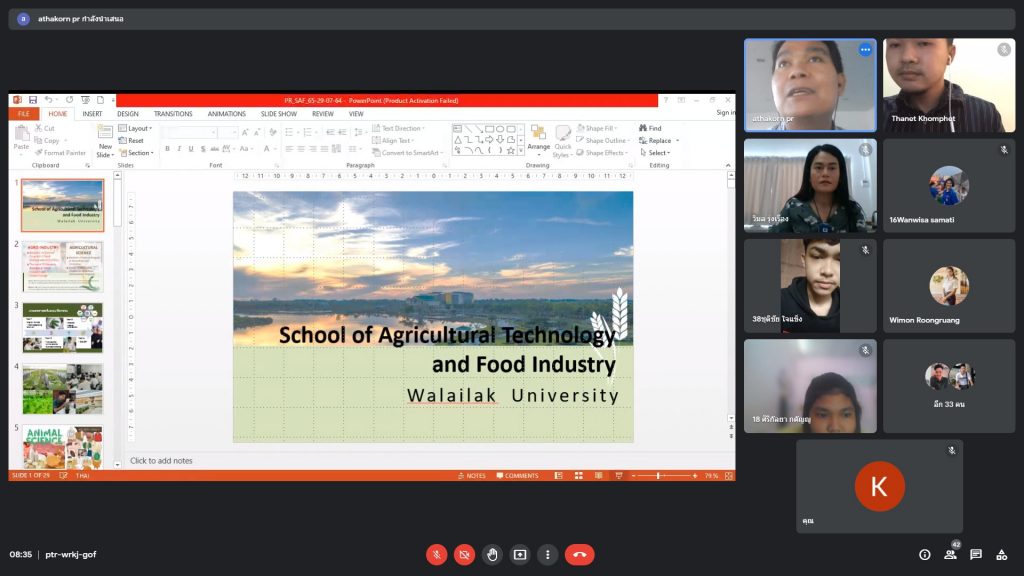Unmute the microphone in the meeting bar
Image resolution: width=1024 pixels, height=576 pixels.
tap(436, 554)
